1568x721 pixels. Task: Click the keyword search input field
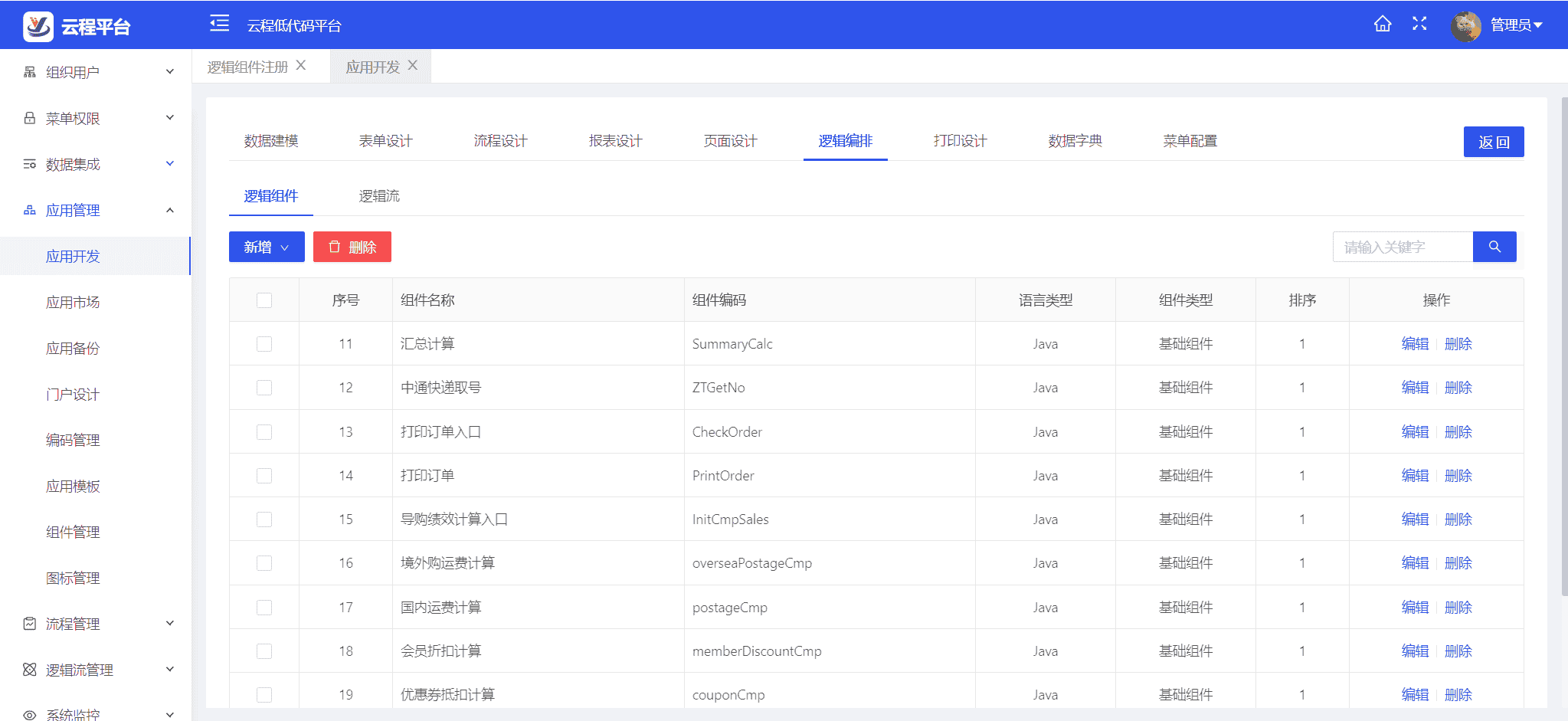(1402, 246)
